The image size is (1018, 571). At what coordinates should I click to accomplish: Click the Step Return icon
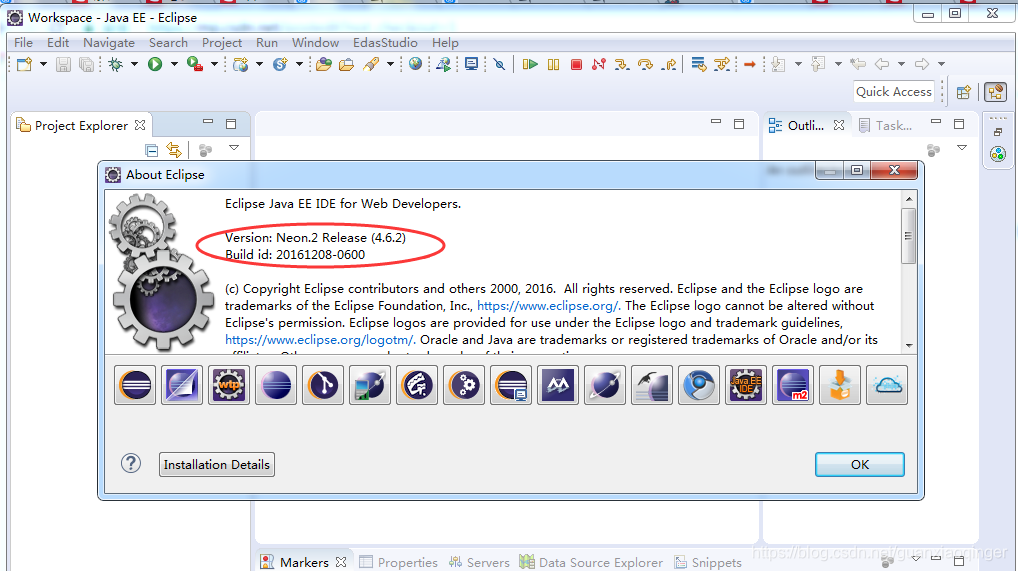click(x=669, y=64)
